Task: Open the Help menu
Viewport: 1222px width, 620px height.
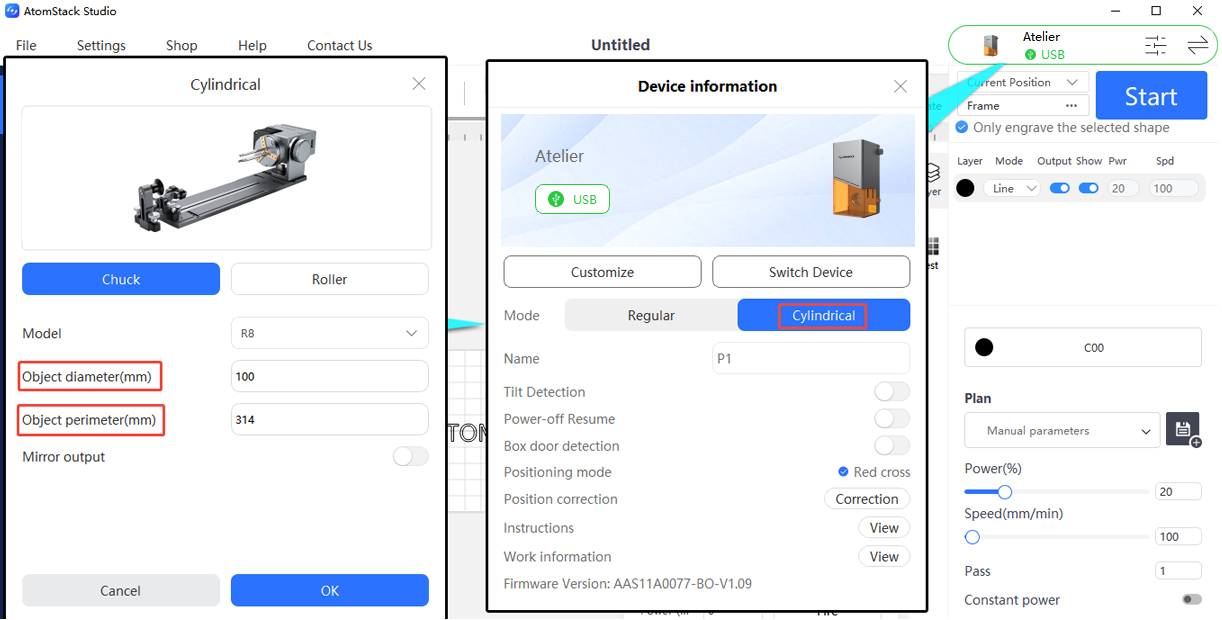Action: pos(252,45)
